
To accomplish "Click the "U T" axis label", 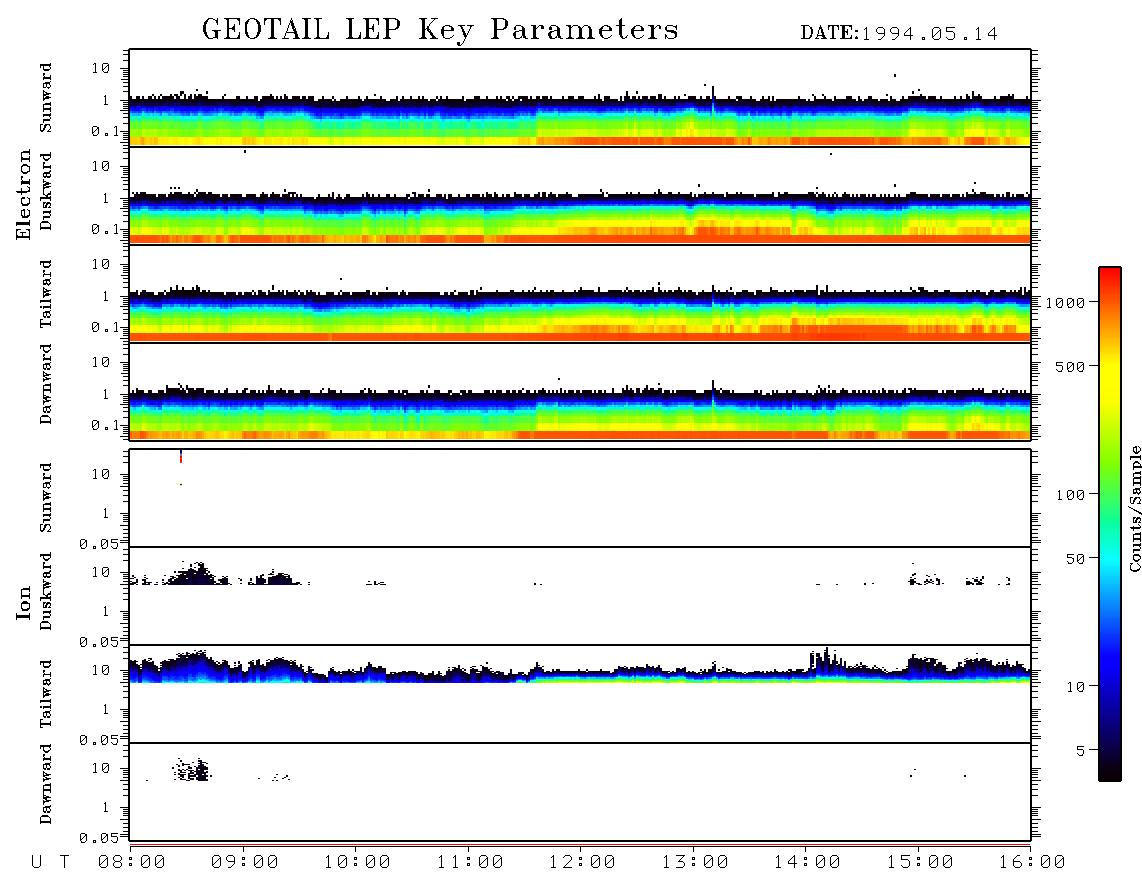I will (50, 863).
